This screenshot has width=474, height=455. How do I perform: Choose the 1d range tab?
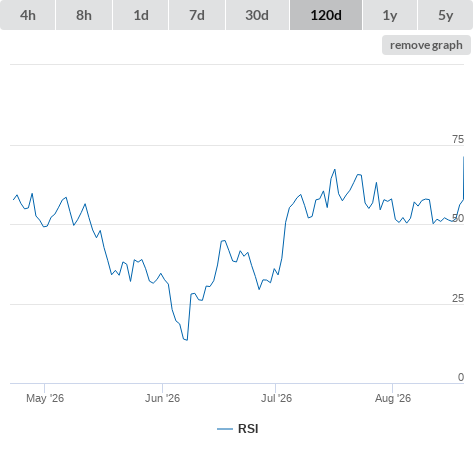pyautogui.click(x=141, y=15)
